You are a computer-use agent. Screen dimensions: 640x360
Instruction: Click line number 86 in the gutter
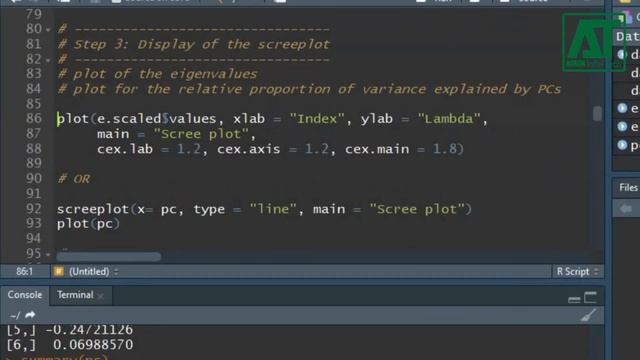pyautogui.click(x=34, y=119)
